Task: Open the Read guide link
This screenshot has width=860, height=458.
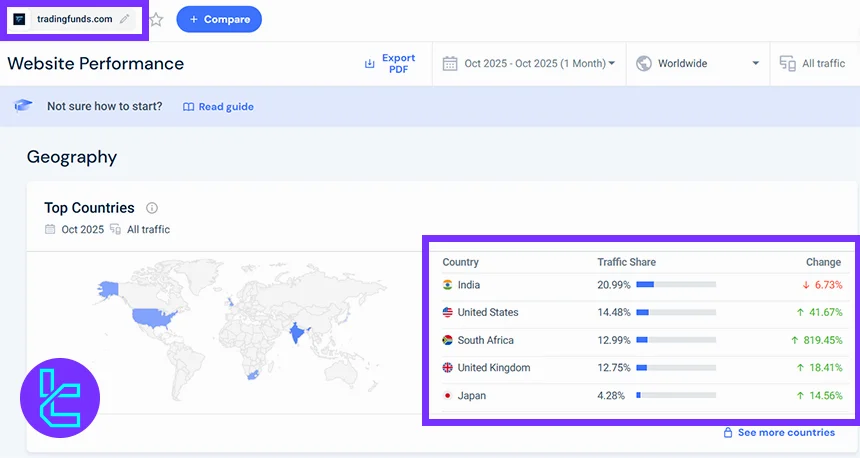Action: coord(218,106)
